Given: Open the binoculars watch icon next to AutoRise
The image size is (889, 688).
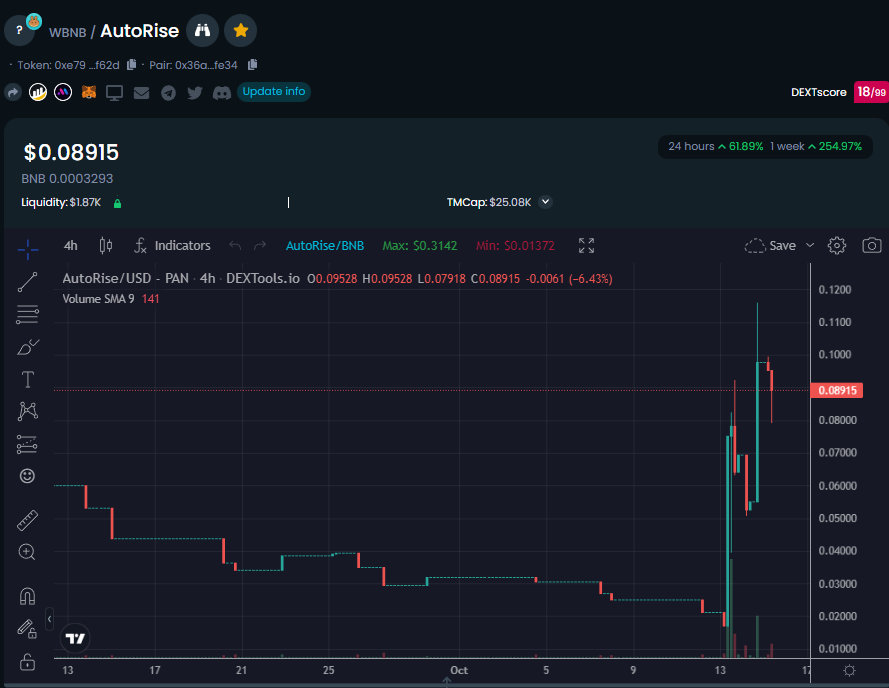Looking at the screenshot, I should tap(202, 31).
